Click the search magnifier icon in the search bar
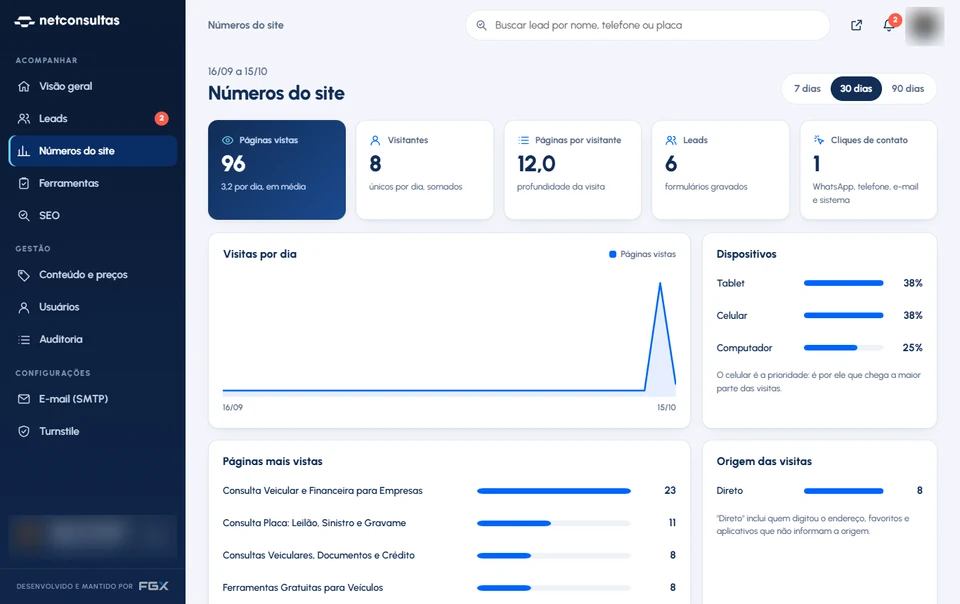 pyautogui.click(x=482, y=25)
